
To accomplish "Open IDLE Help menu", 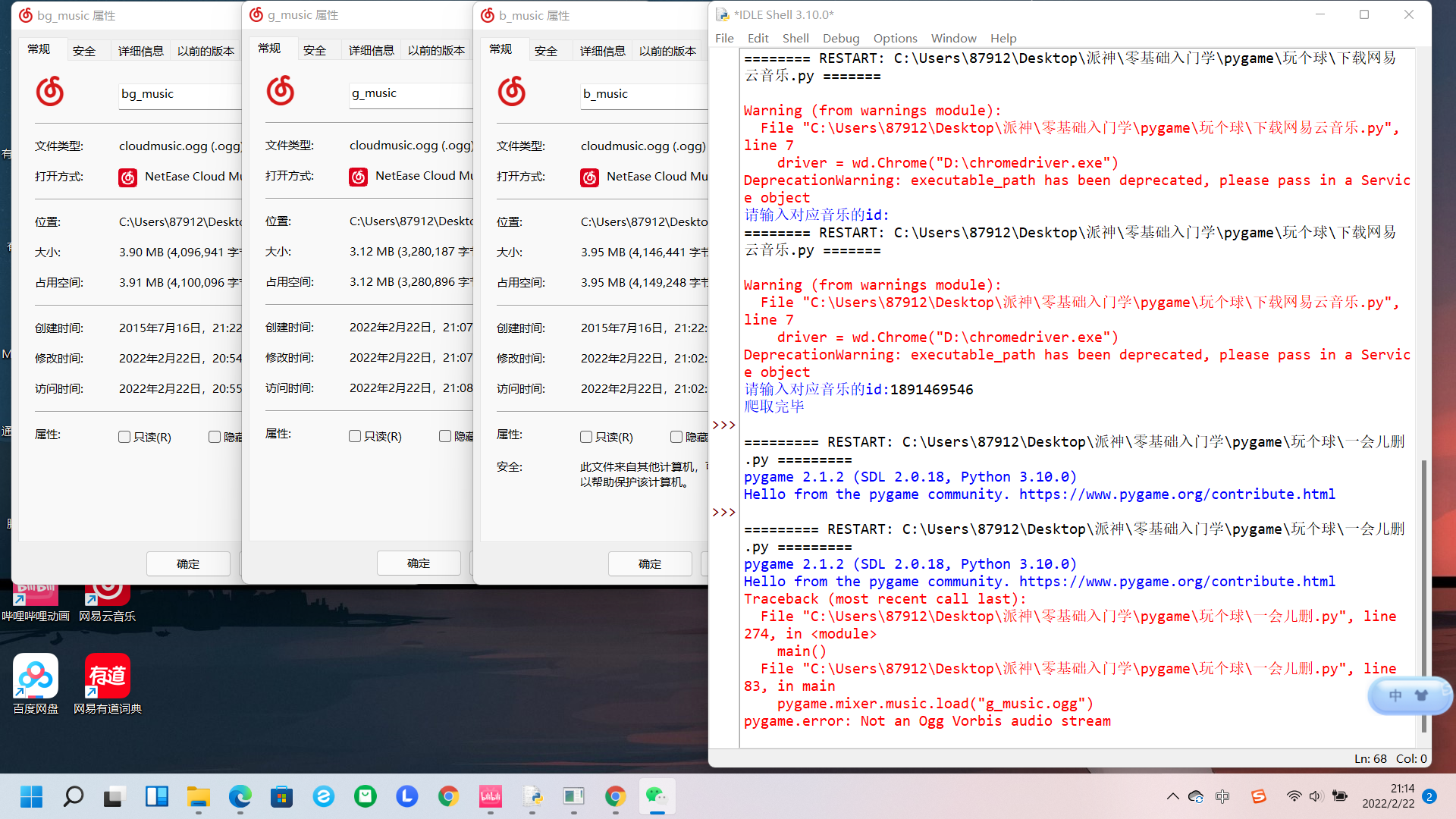I will click(1003, 38).
